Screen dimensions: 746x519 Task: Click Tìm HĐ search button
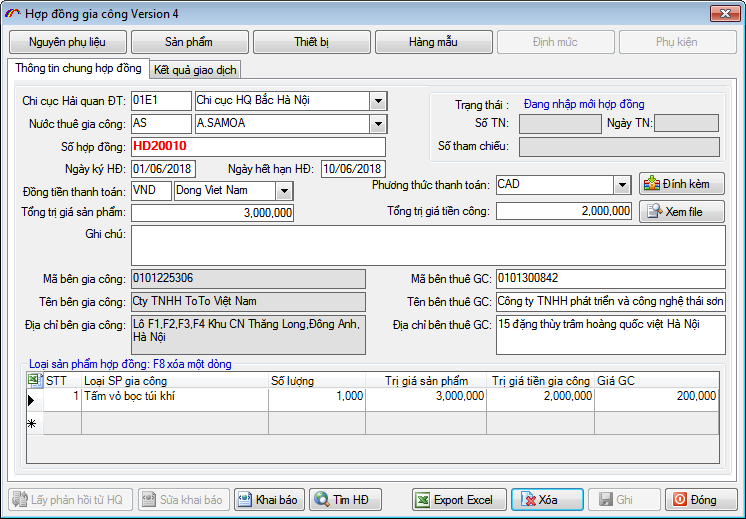[x=347, y=500]
